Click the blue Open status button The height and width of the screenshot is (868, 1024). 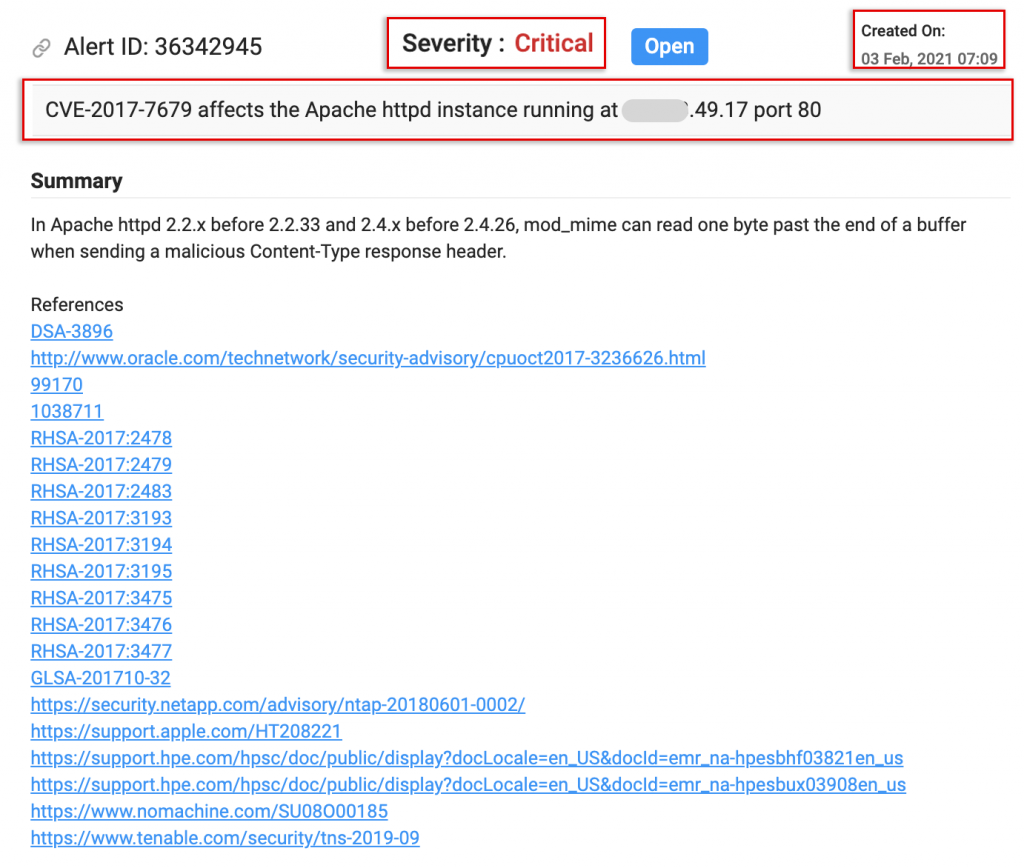[x=669, y=46]
